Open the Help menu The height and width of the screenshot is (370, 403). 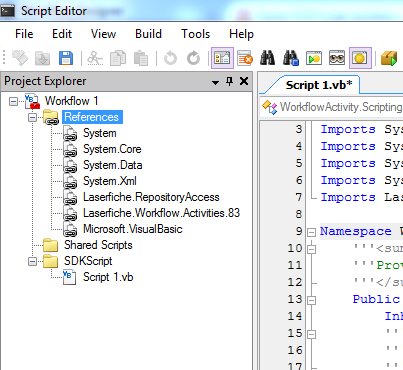(x=241, y=34)
